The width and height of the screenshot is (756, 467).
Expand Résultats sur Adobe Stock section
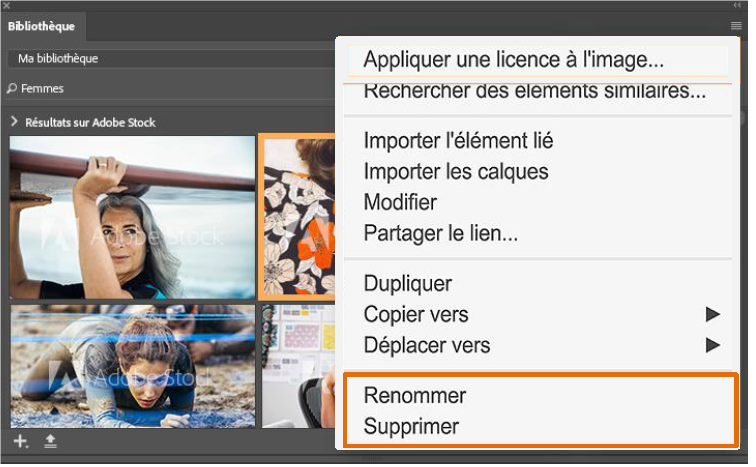coord(14,122)
